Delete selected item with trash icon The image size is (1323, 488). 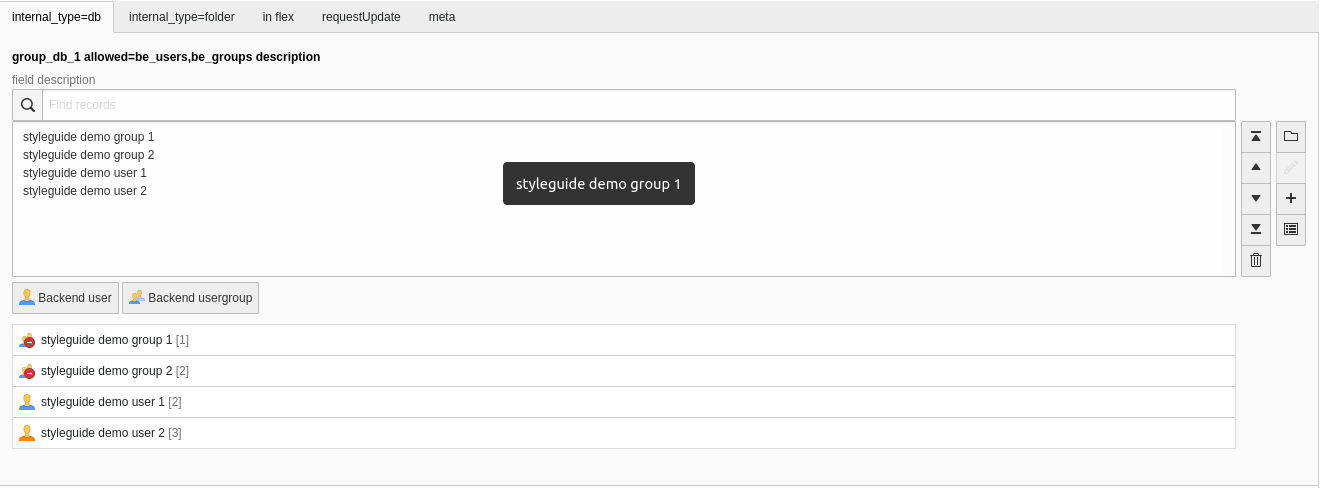[1256, 261]
